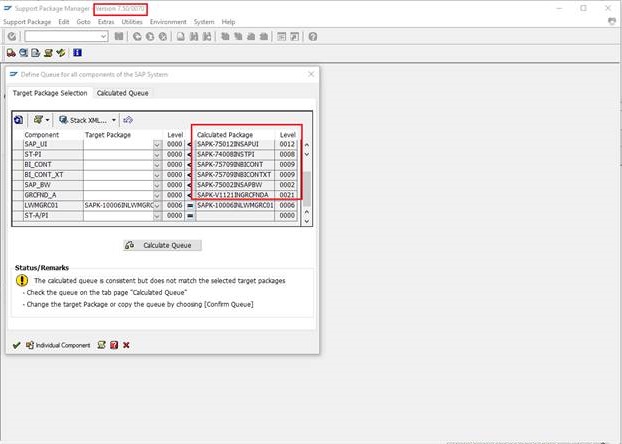
Task: Click the Next Page icon
Action: click(251, 37)
